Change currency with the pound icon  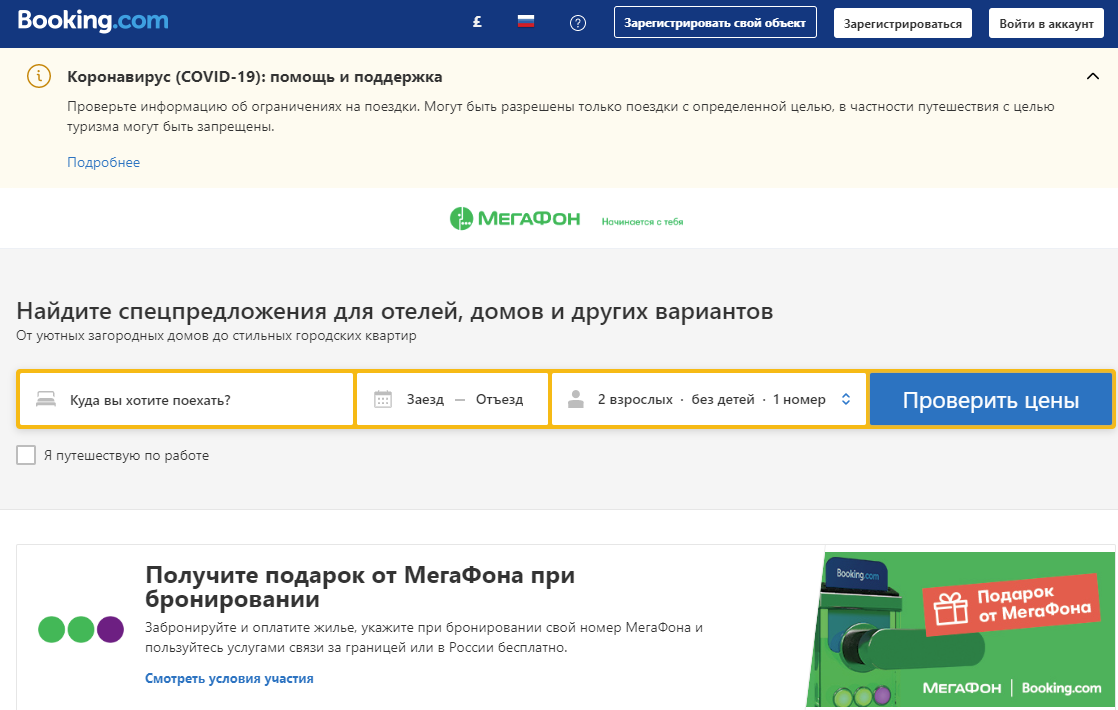[477, 22]
